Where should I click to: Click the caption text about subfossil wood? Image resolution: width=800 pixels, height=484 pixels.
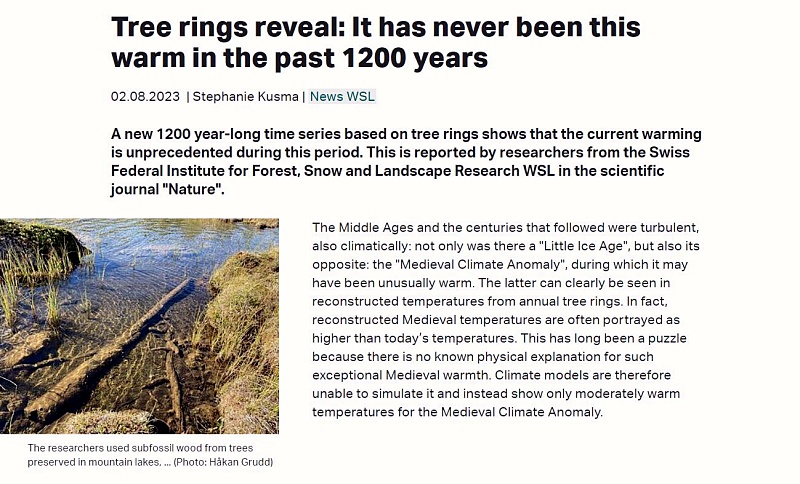[x=140, y=455]
